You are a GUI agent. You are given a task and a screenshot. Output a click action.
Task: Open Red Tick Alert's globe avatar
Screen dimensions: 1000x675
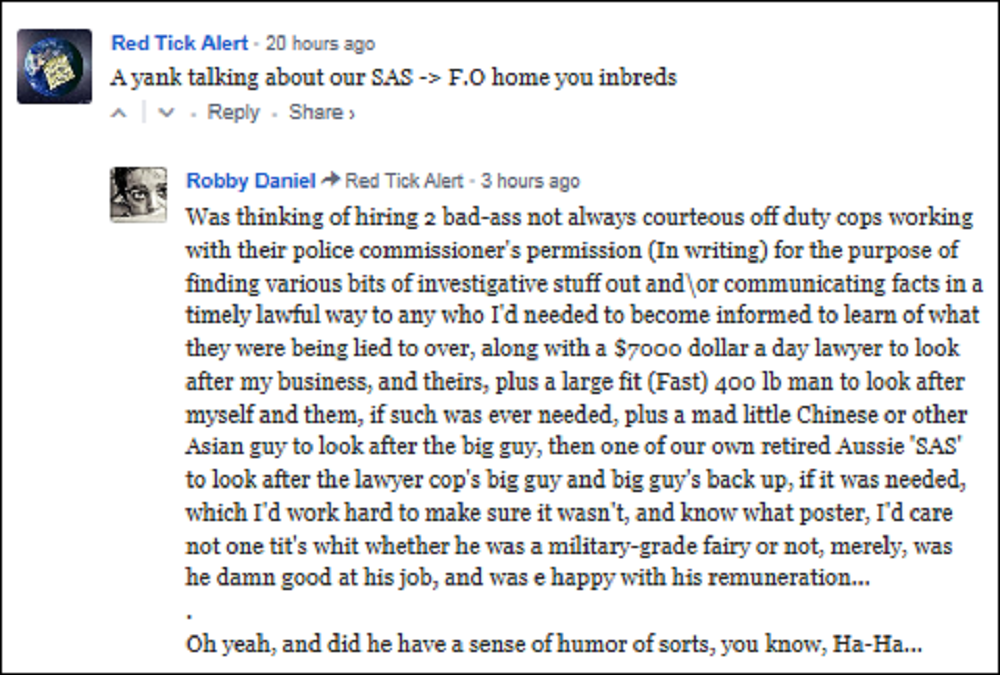(54, 66)
